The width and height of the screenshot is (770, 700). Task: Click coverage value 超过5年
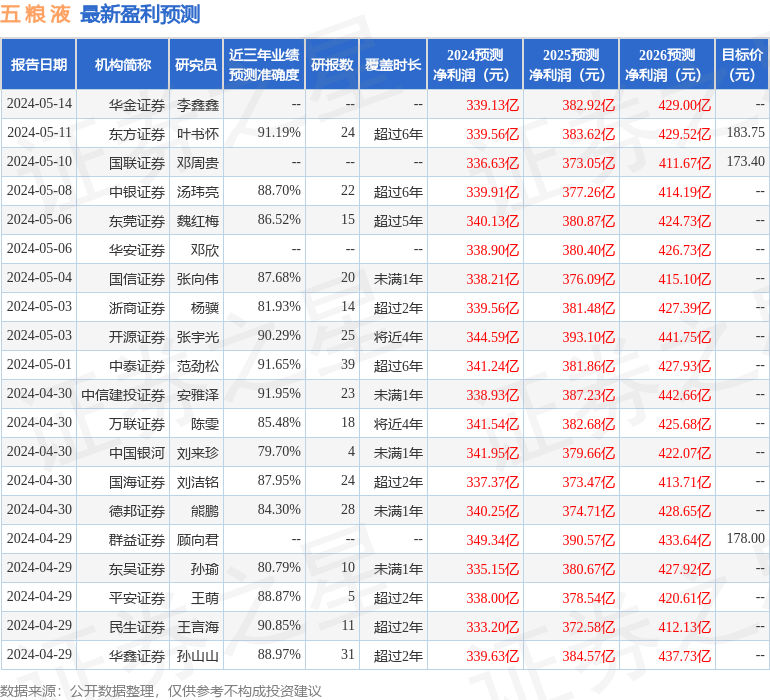coord(398,221)
